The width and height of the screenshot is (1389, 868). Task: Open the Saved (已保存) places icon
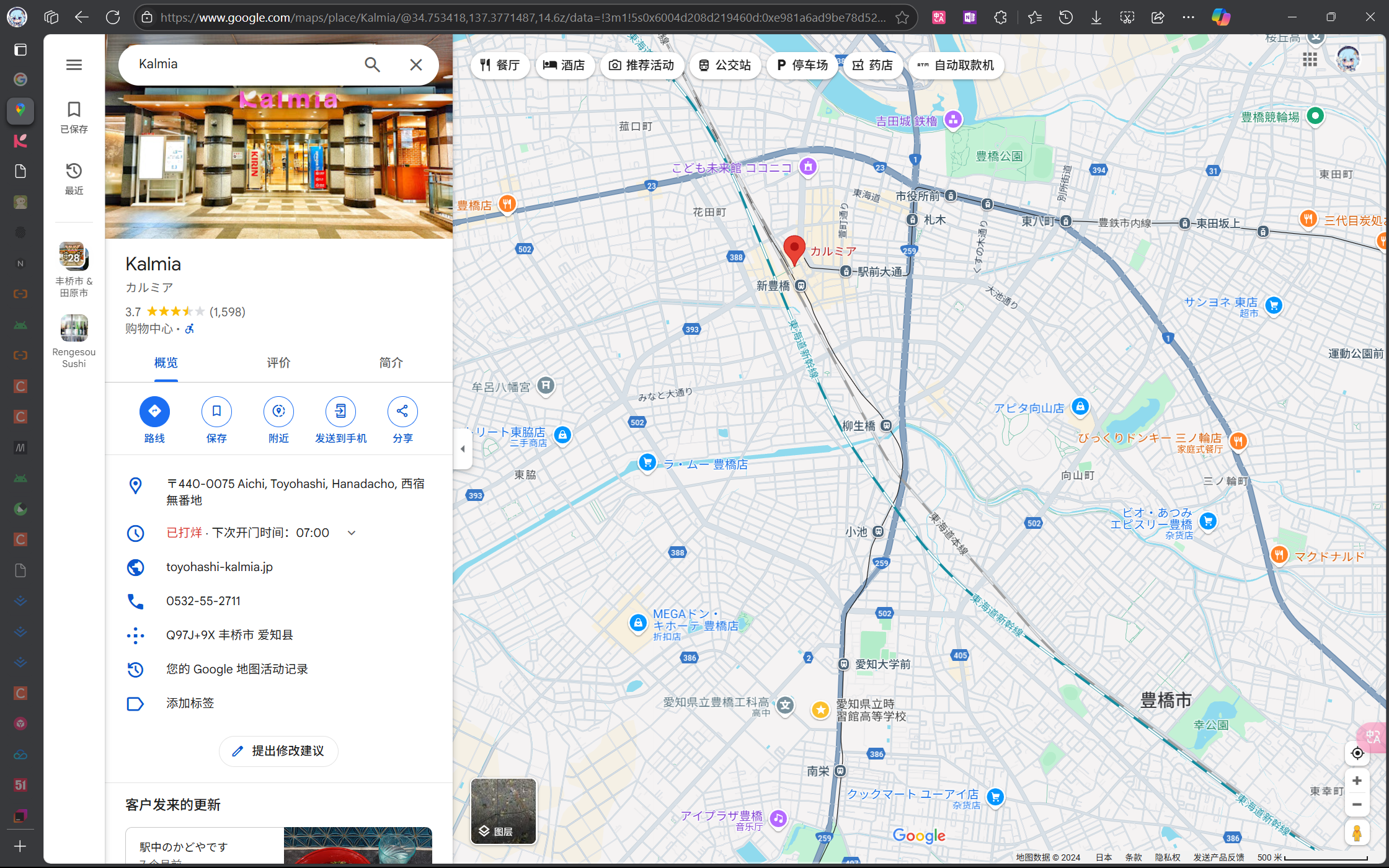74,117
